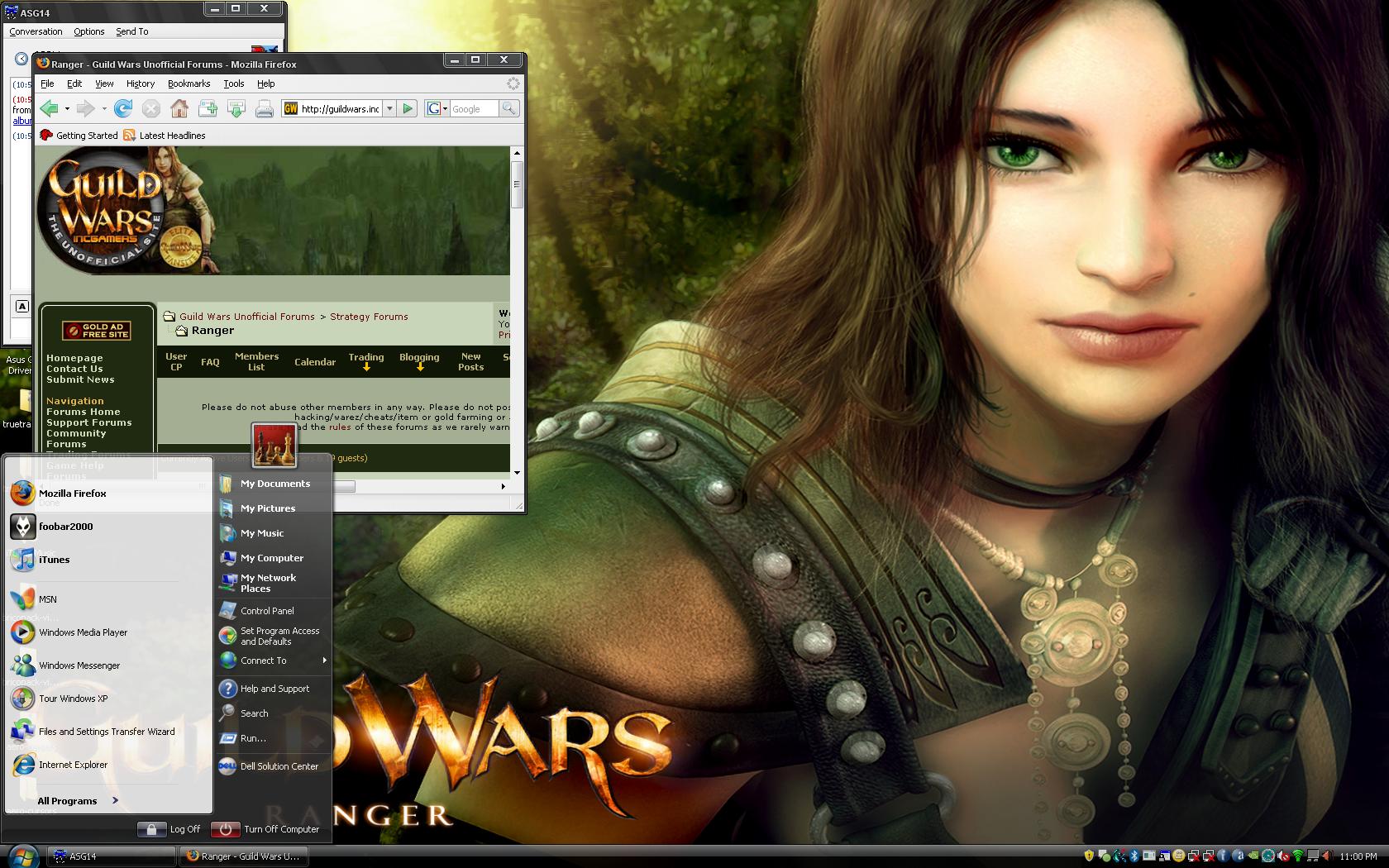This screenshot has height=868, width=1389.
Task: Go to the Firefox Home page icon
Action: point(179,108)
